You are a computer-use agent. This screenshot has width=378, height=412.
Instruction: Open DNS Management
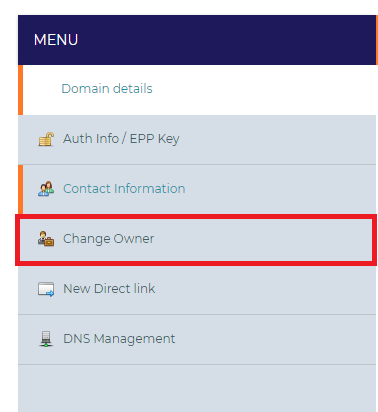click(x=197, y=339)
